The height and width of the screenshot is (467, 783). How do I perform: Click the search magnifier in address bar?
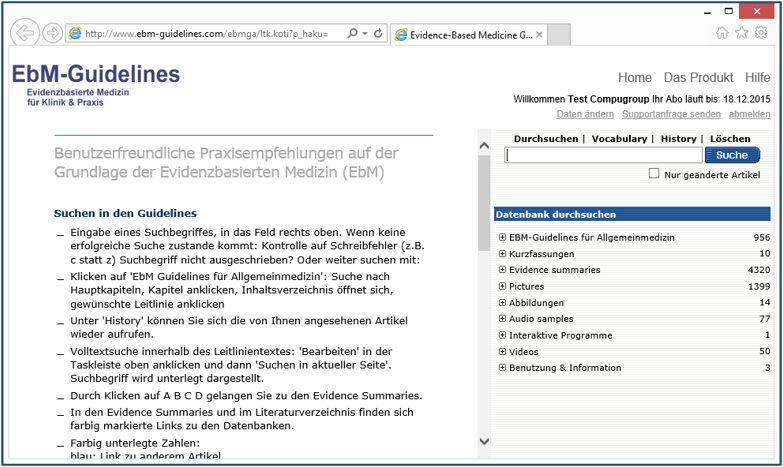353,33
